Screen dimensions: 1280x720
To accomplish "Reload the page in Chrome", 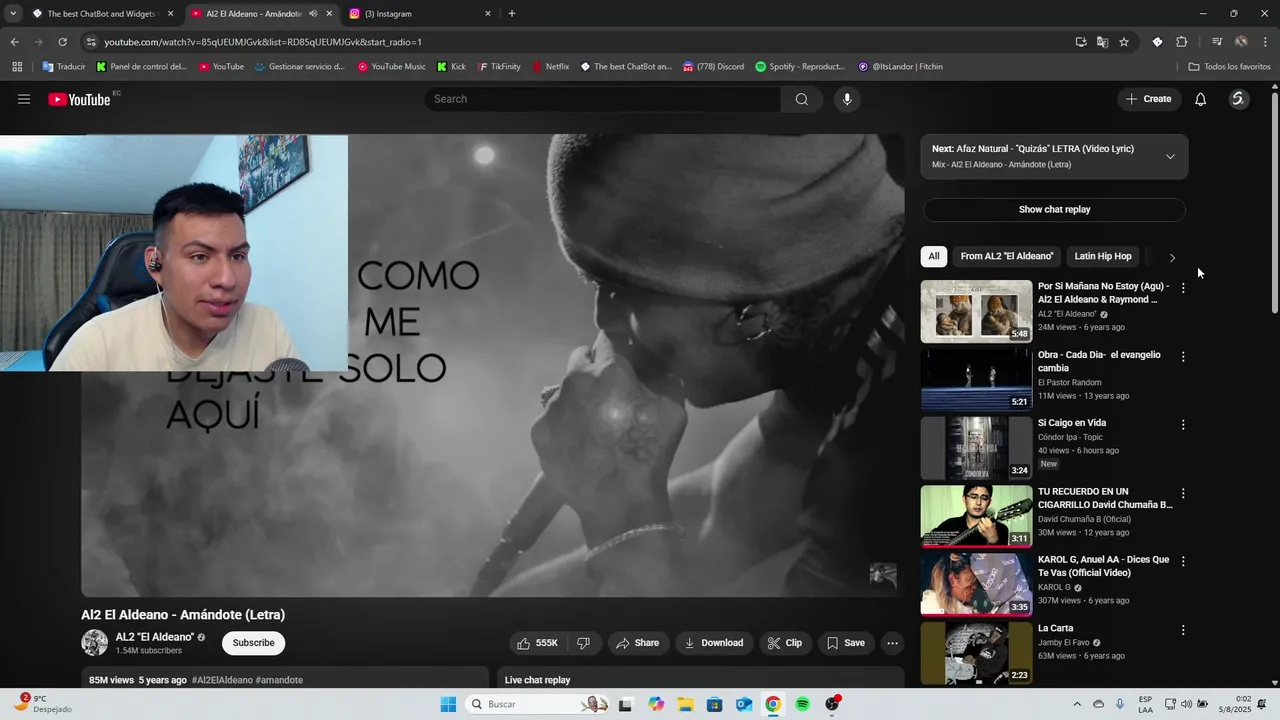I will [x=62, y=42].
